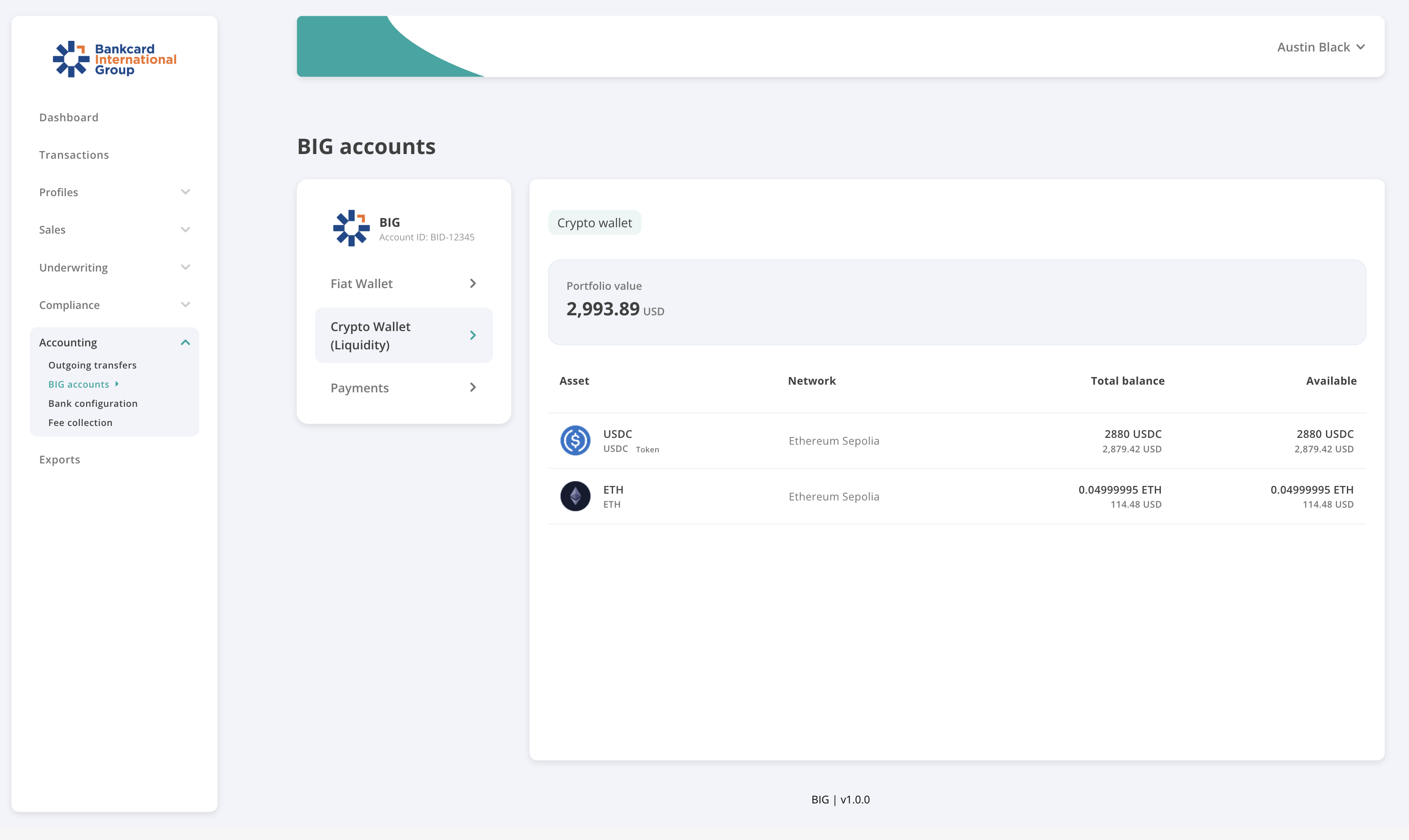The width and height of the screenshot is (1409, 840).
Task: Click the Available column header
Action: (x=1331, y=381)
